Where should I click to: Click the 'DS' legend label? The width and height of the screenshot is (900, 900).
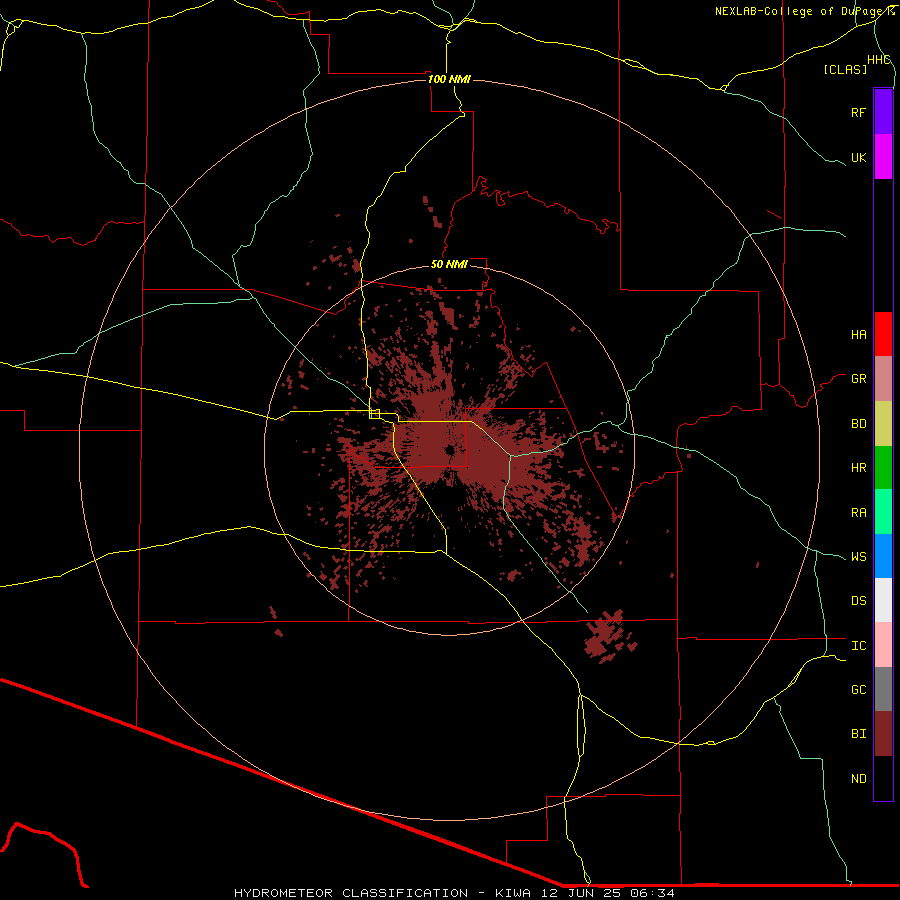coord(858,601)
